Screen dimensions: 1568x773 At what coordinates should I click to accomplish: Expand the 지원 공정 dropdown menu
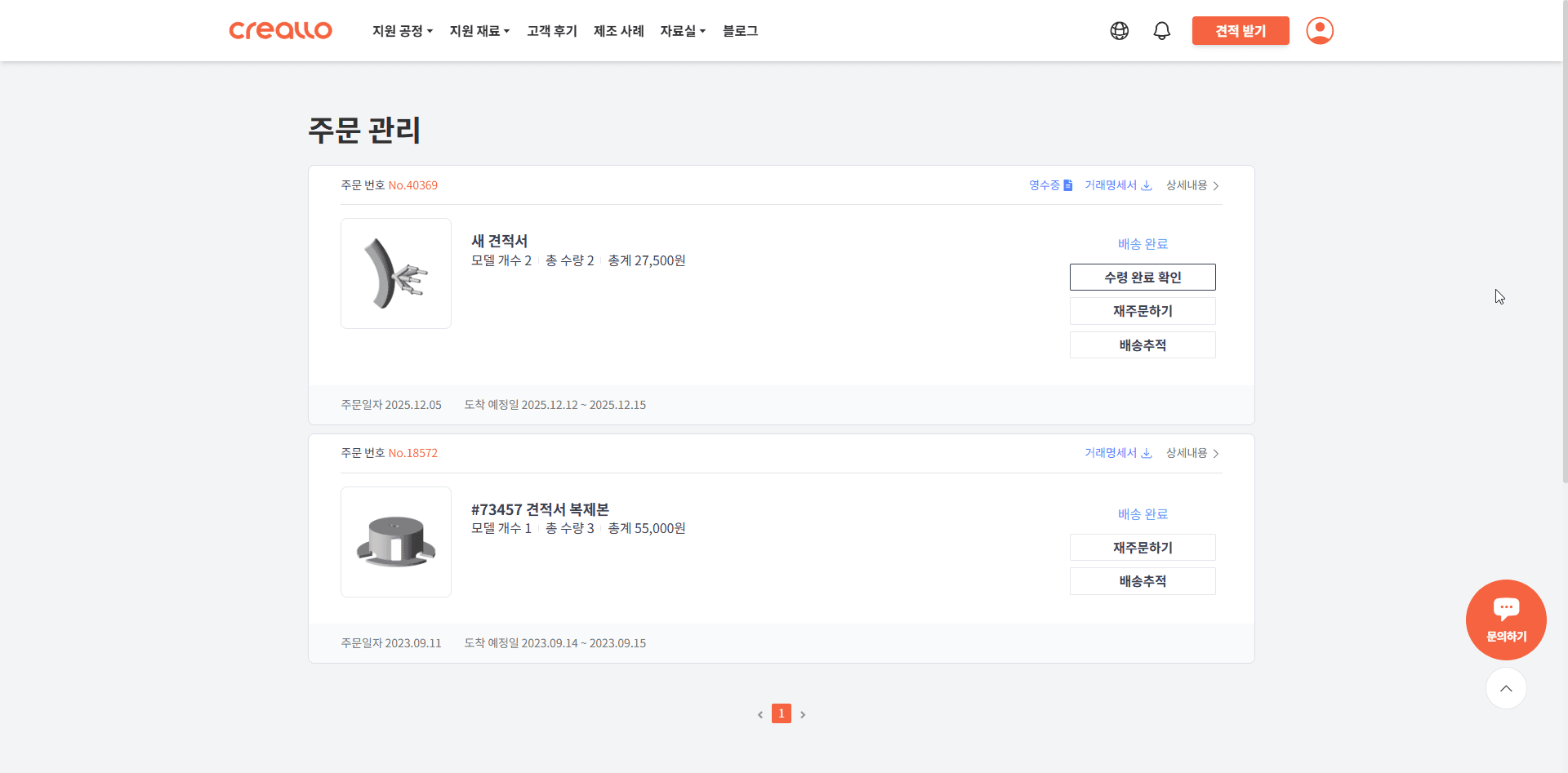(402, 31)
